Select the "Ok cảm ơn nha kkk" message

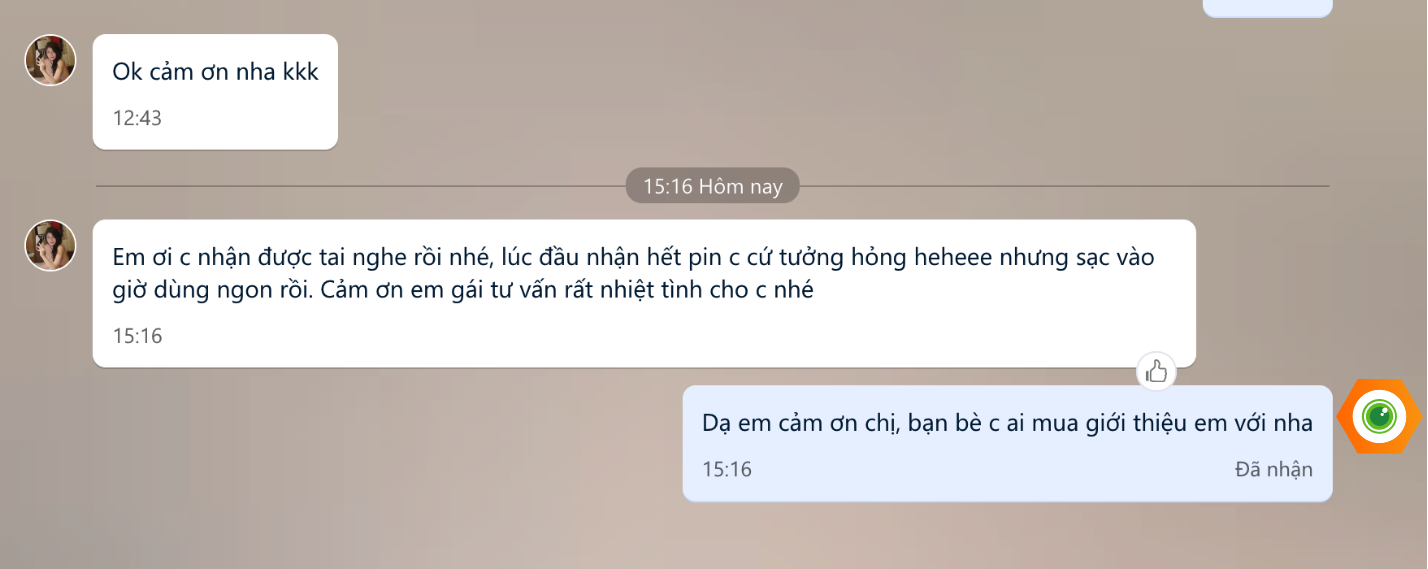tap(215, 92)
